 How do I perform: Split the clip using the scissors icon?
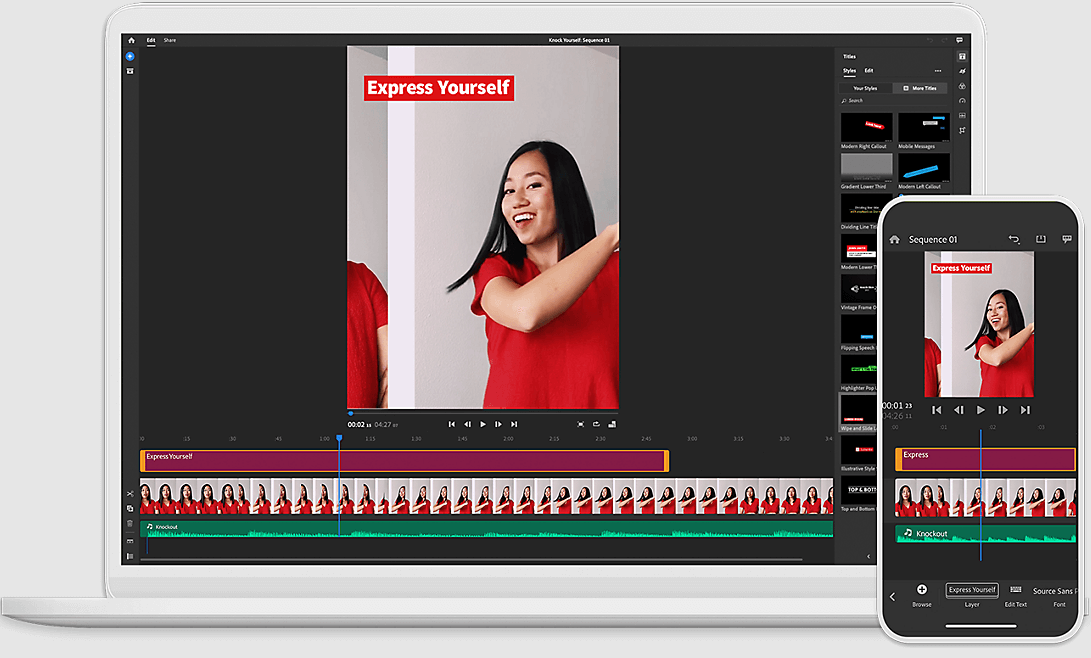131,493
